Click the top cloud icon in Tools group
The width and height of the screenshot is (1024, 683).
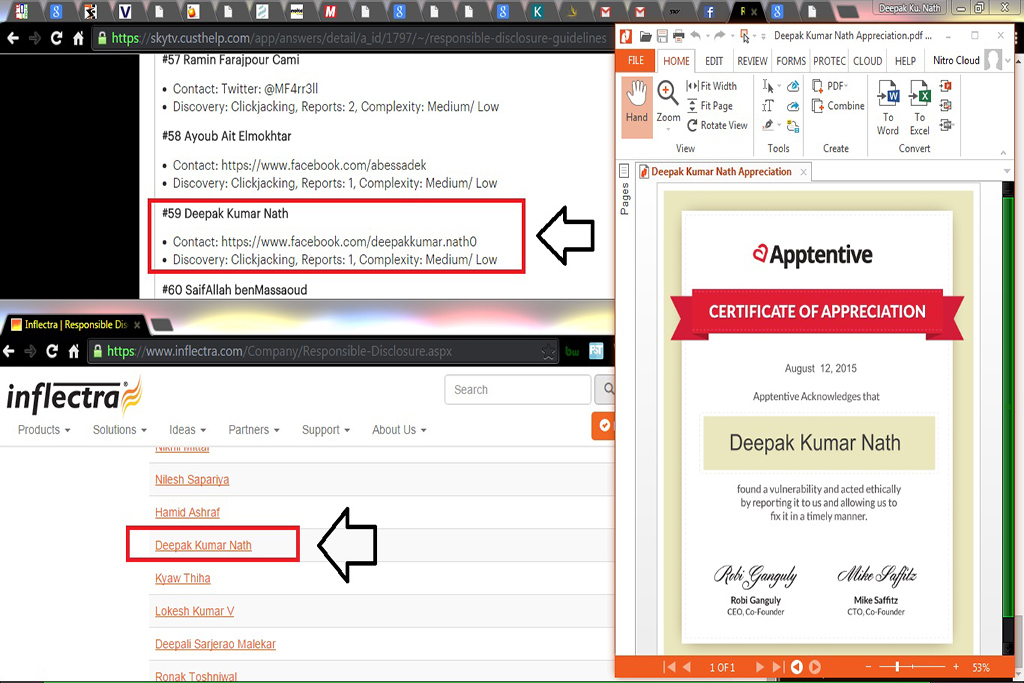tap(793, 86)
